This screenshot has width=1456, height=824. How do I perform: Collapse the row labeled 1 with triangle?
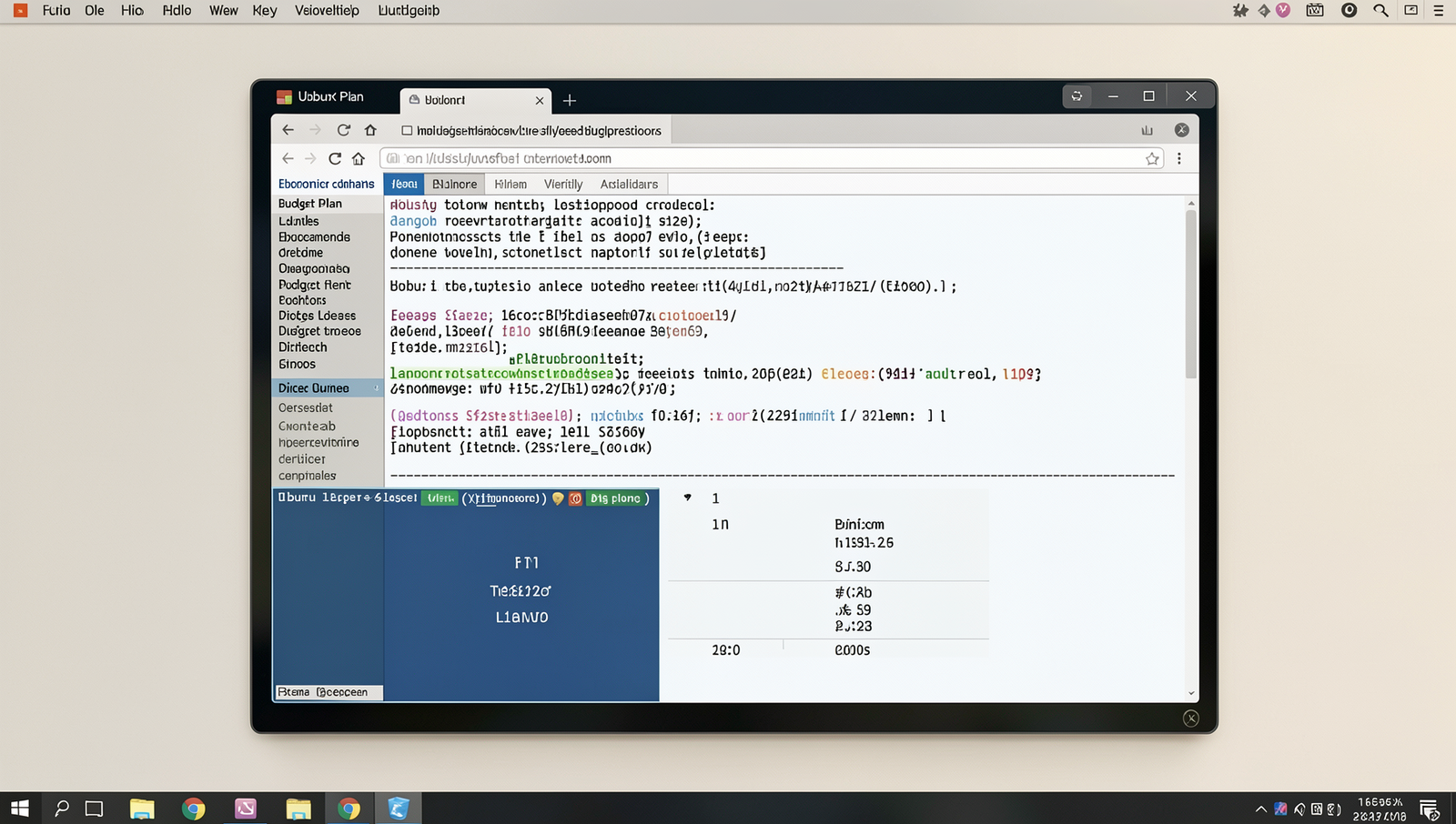pyautogui.click(x=688, y=497)
